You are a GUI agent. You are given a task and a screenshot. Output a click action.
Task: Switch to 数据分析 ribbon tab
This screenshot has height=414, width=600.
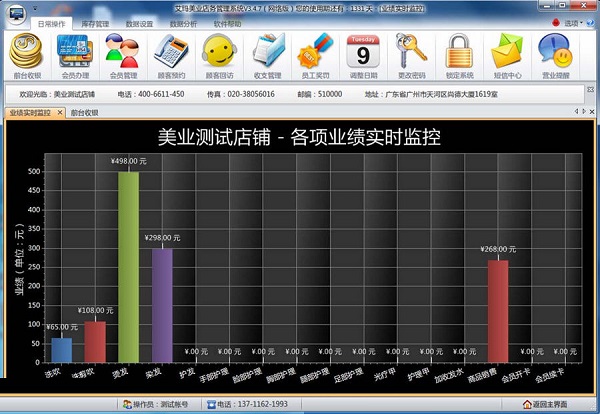(183, 24)
